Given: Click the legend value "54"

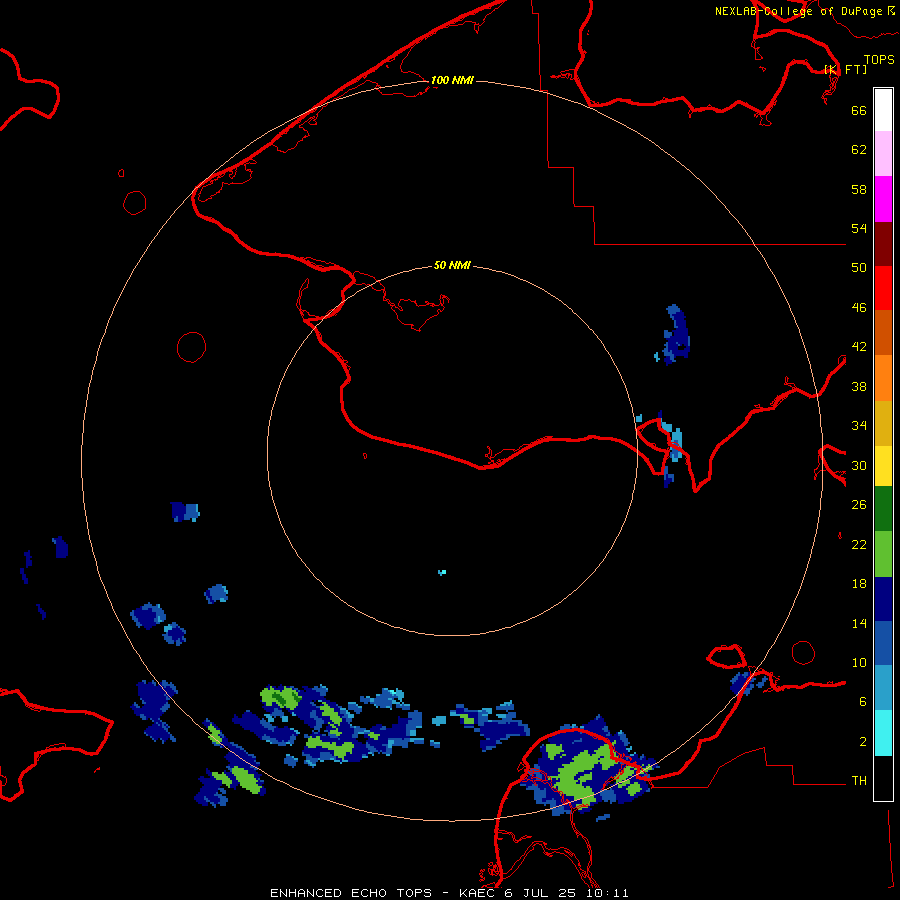Looking at the screenshot, I should [859, 228].
